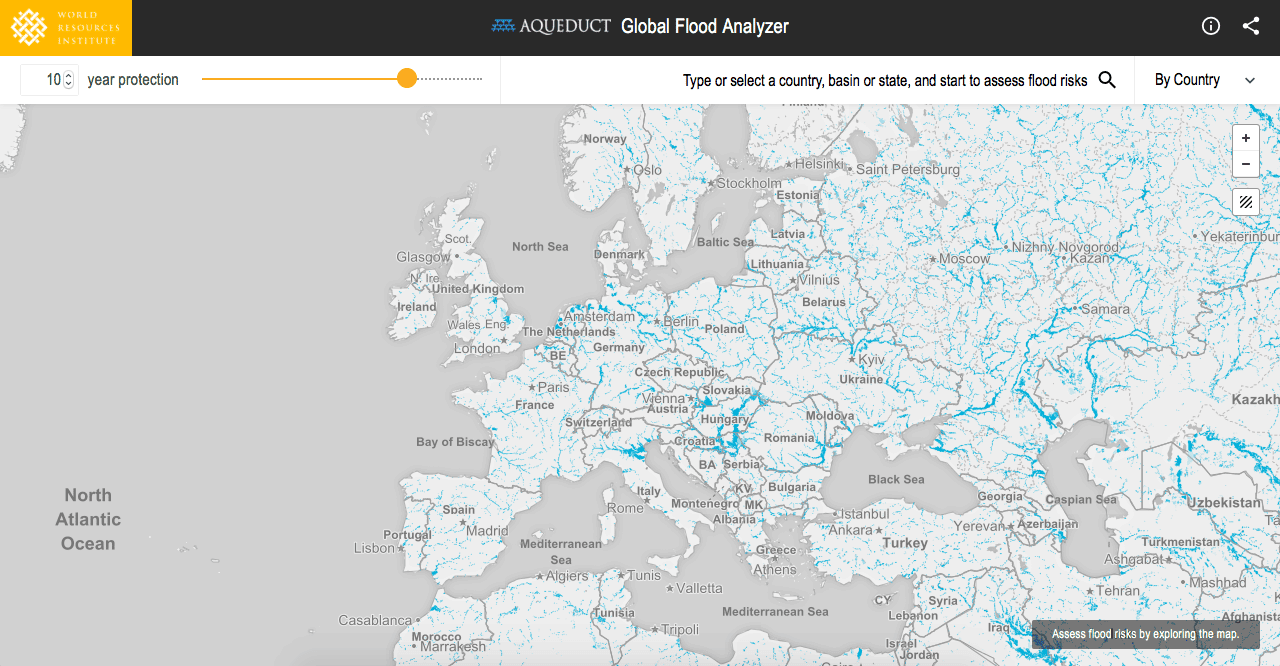Click 'Stockholm' city label
Viewport: 1280px width, 666px height.
click(x=749, y=184)
